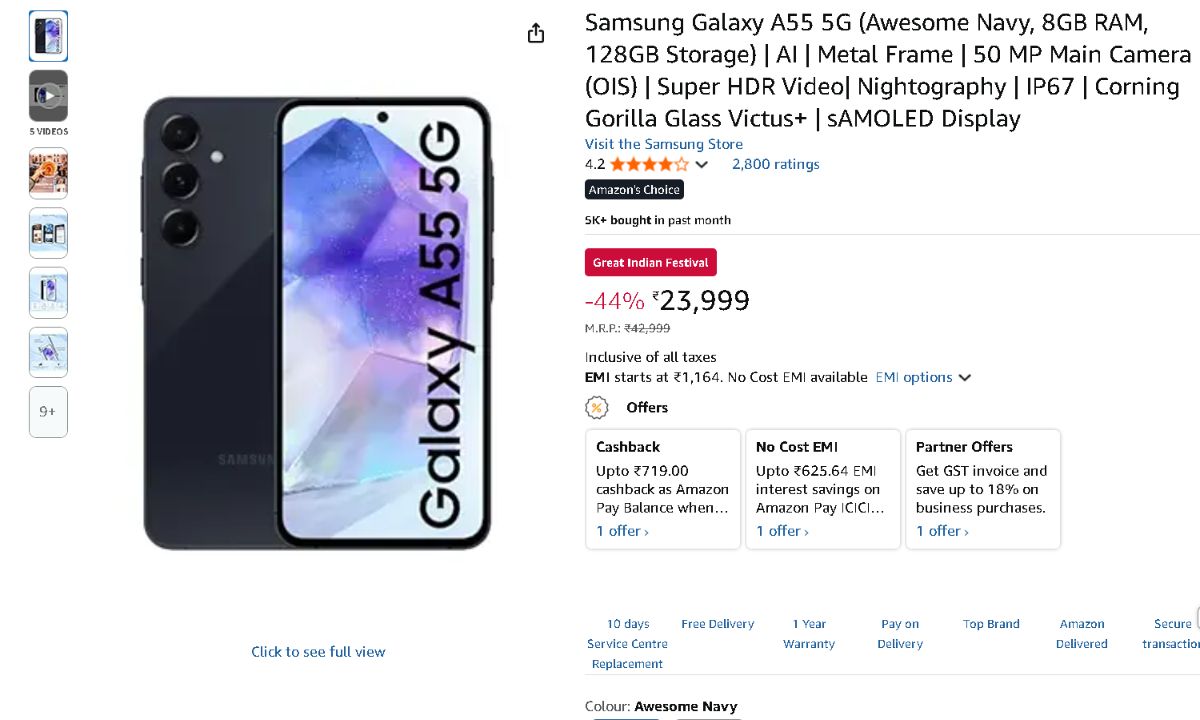Click the Offers percent badge icon
This screenshot has height=720, width=1200.
pyautogui.click(x=597, y=408)
